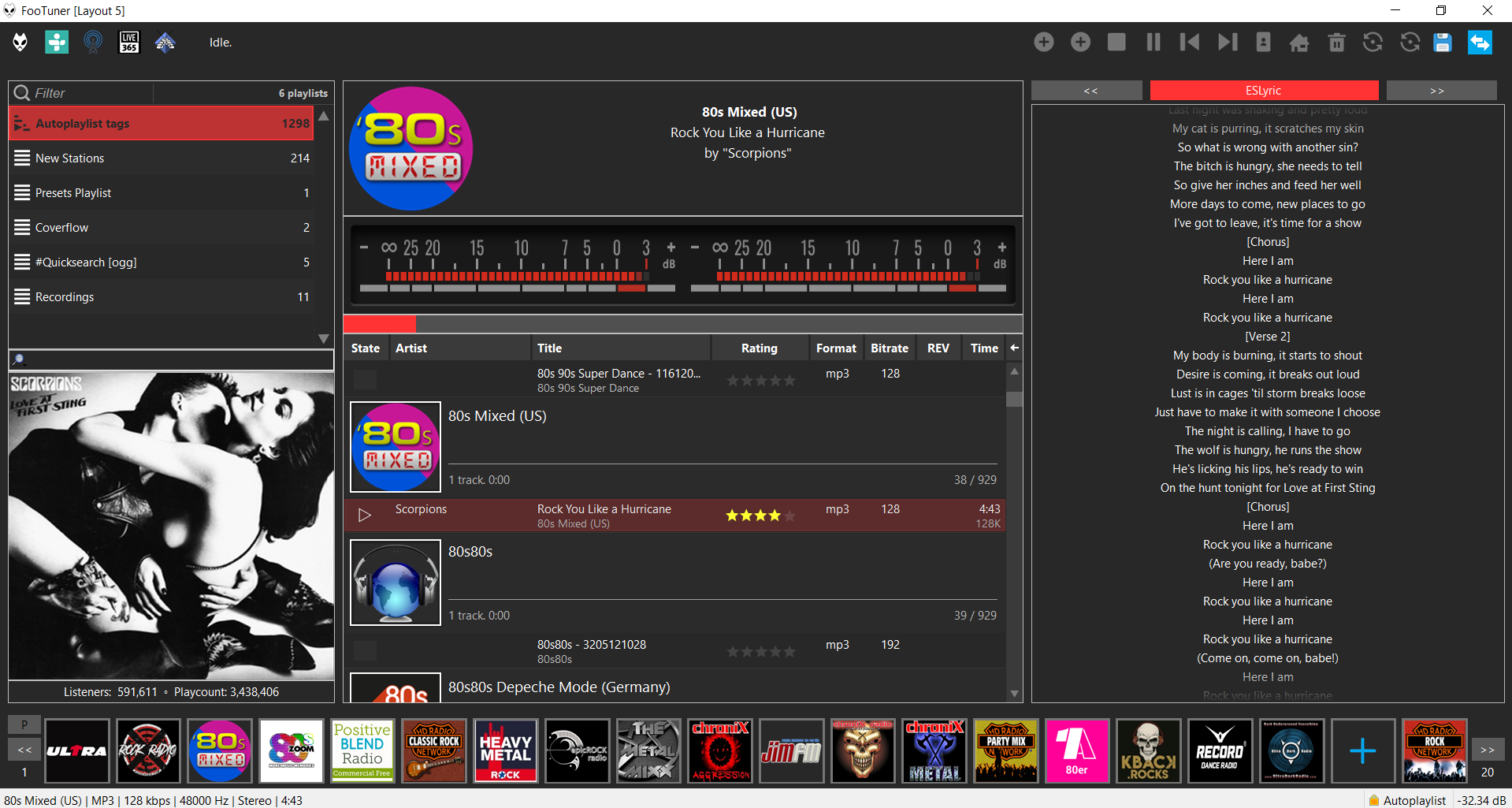The width and height of the screenshot is (1512, 808).
Task: Switch to previous lyrics panel with << button
Action: (x=1087, y=91)
